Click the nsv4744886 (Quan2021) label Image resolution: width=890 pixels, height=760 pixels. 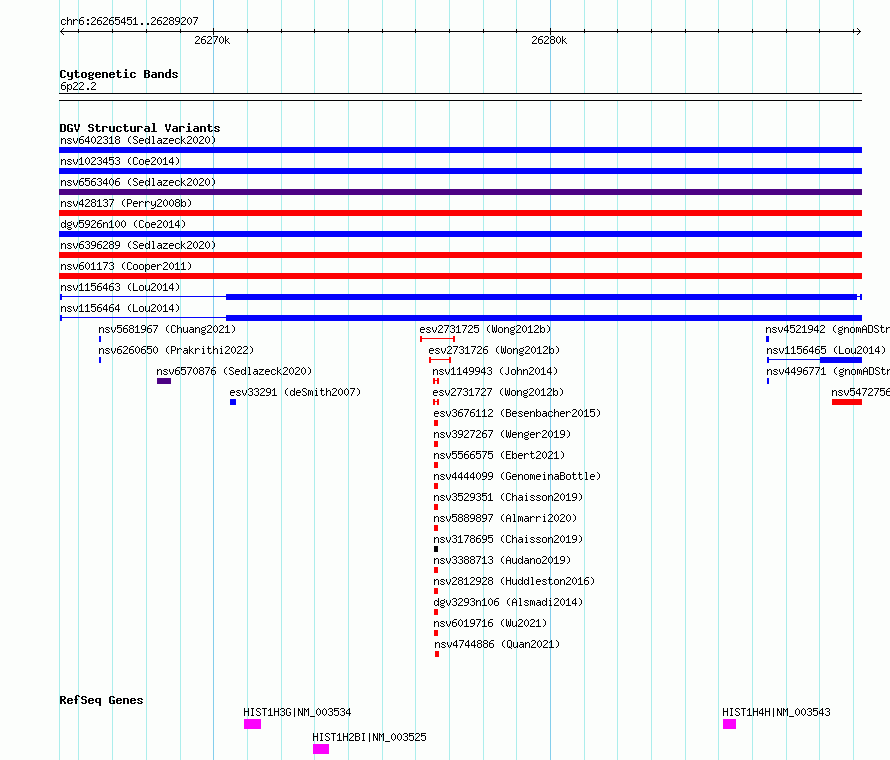497,644
